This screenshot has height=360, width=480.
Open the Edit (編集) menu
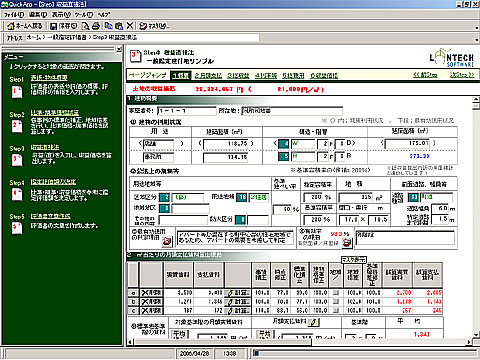(x=38, y=15)
